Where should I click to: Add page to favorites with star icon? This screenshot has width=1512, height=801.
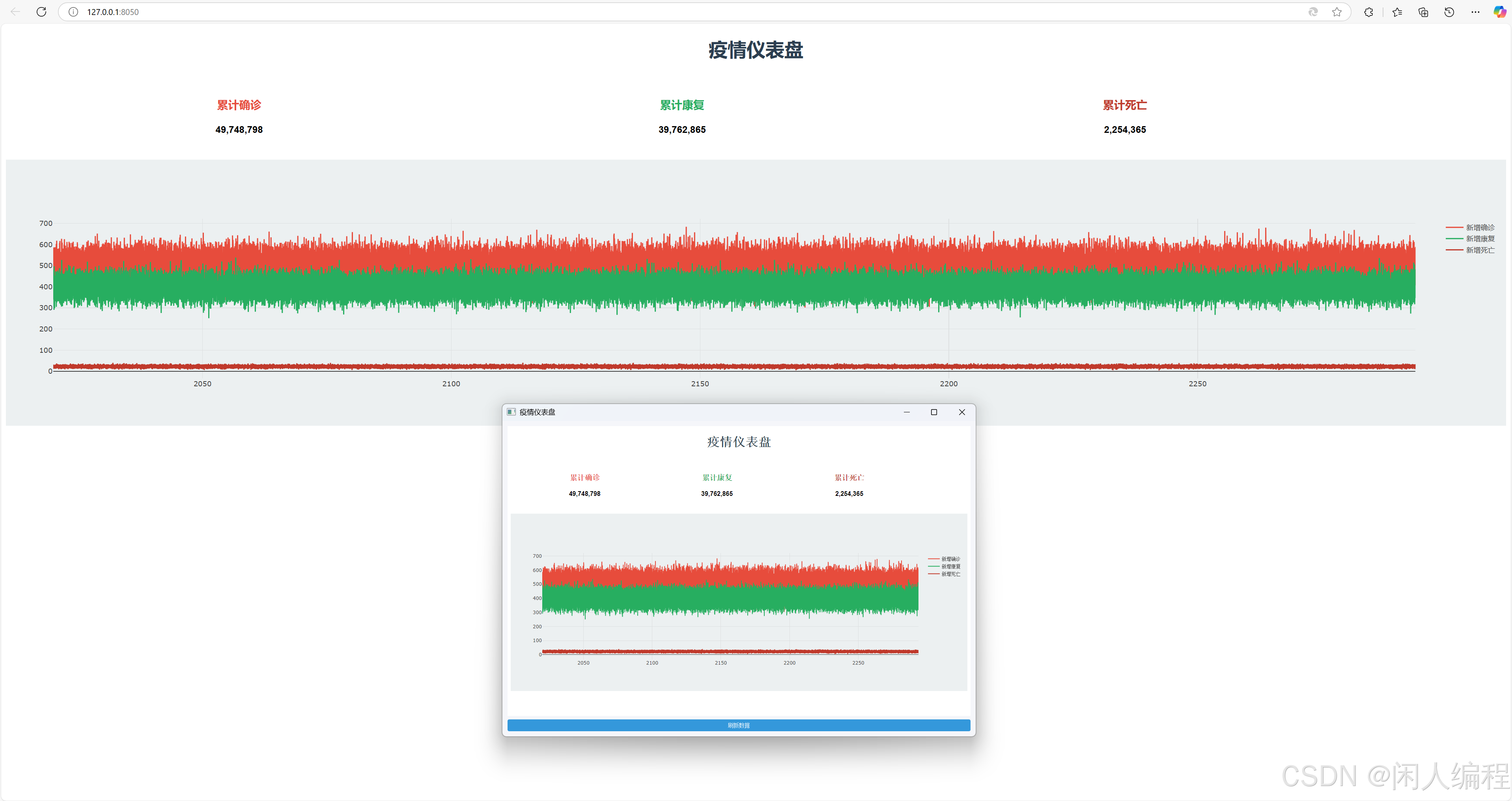(1337, 12)
